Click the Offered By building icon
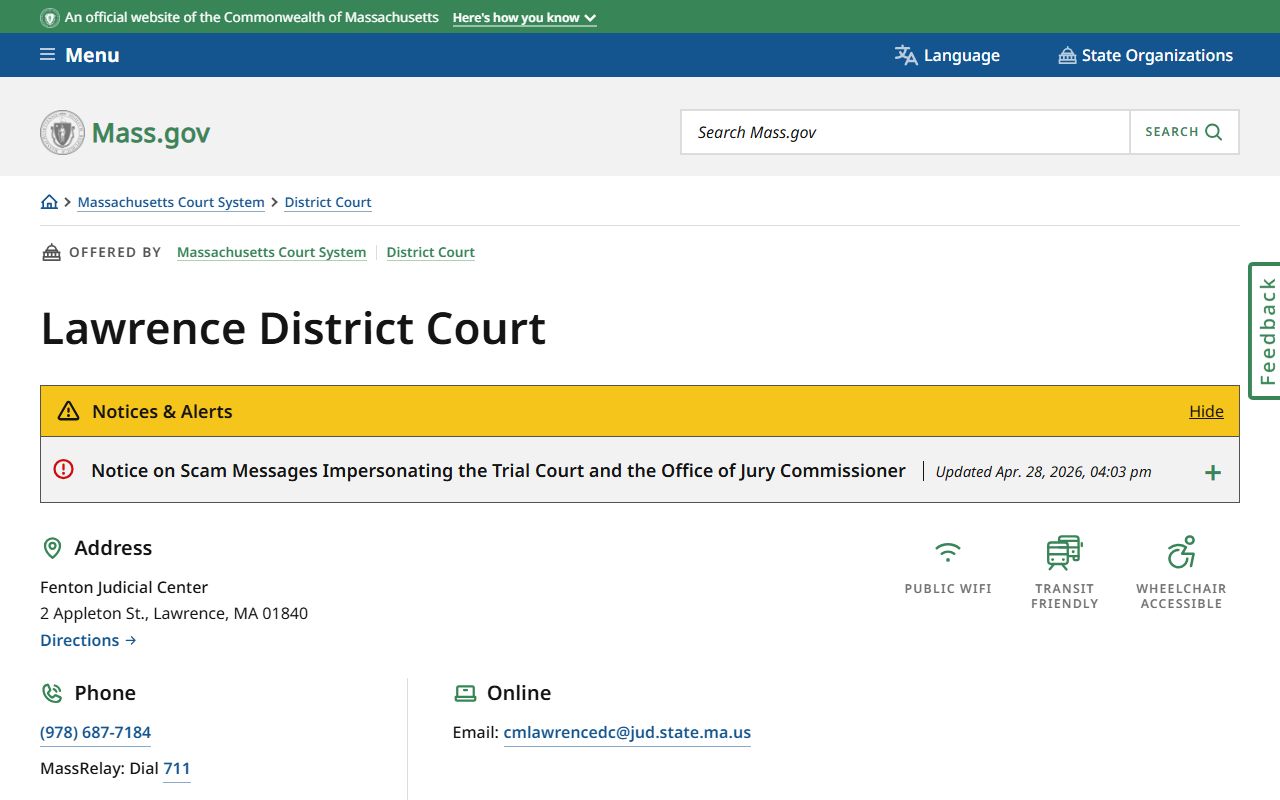The image size is (1280, 800). coord(51,252)
